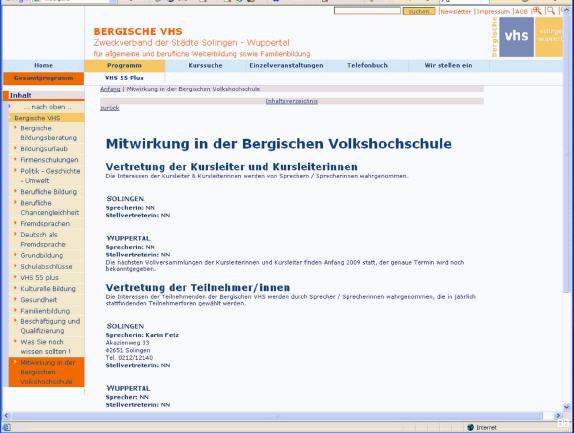The width and height of the screenshot is (574, 433).
Task: Open Firmenschulungen in sidebar
Action: click(x=49, y=160)
